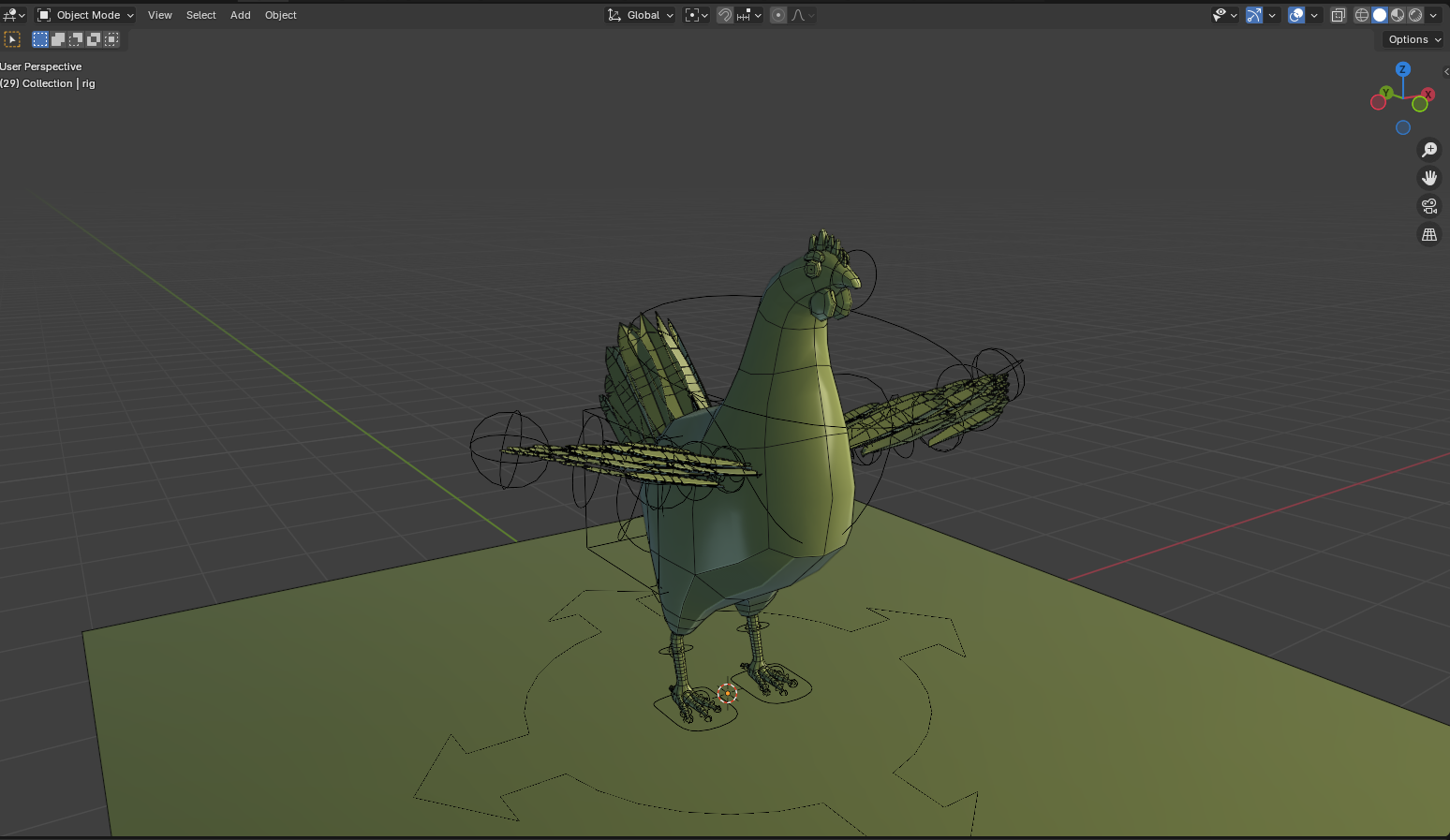Toggle proportional editing
Screen dimensions: 1450x840
pyautogui.click(x=778, y=15)
